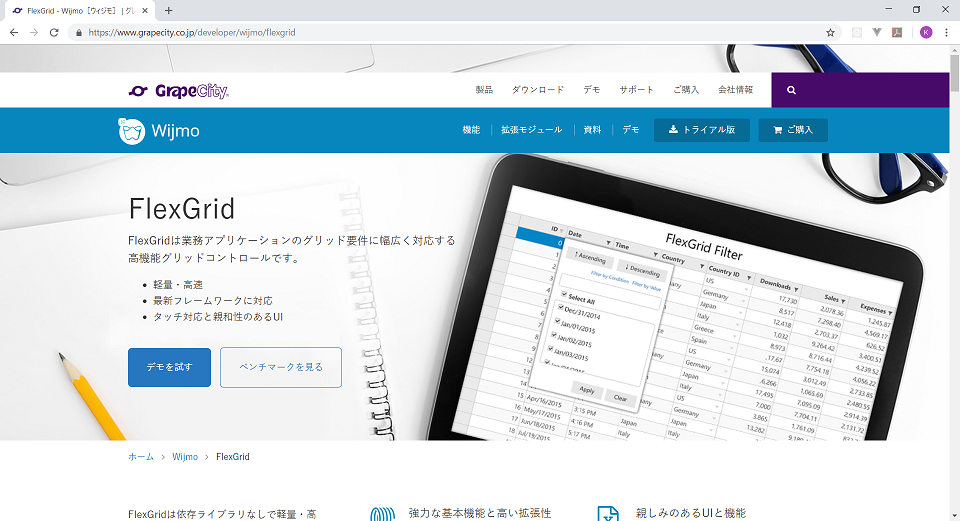960x521 pixels.
Task: Click the 最新フレームワークに対応 bullet text
Action: [213, 301]
